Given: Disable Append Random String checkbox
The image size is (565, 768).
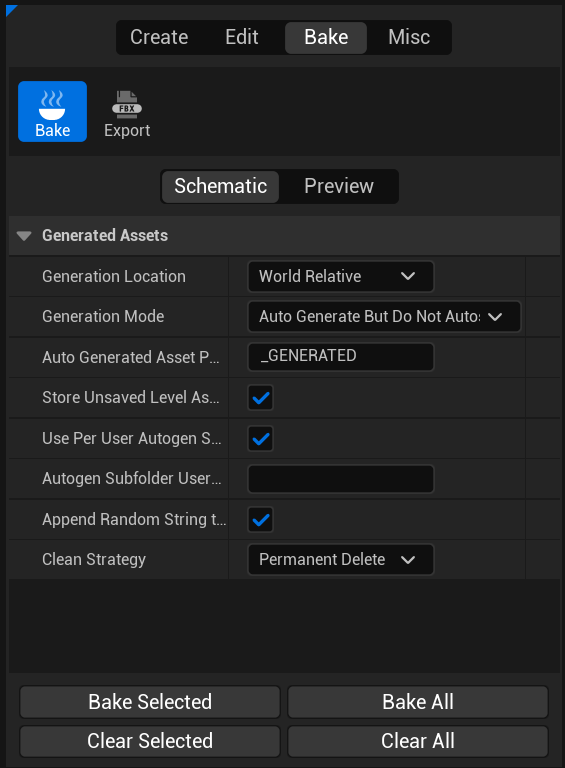Looking at the screenshot, I should pos(260,519).
